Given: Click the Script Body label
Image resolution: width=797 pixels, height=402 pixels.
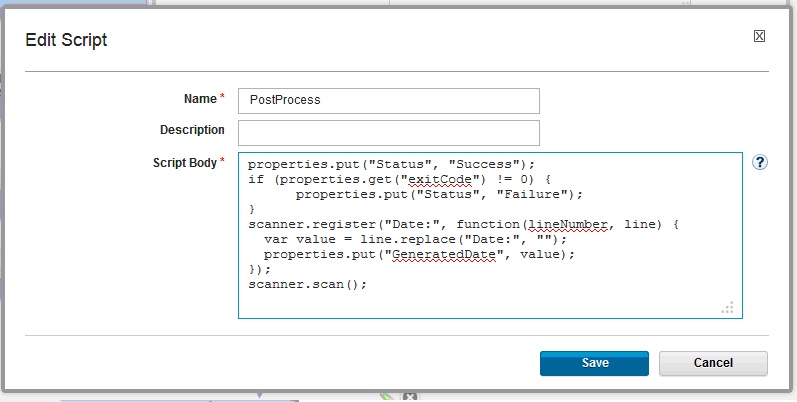Looking at the screenshot, I should click(x=187, y=162).
